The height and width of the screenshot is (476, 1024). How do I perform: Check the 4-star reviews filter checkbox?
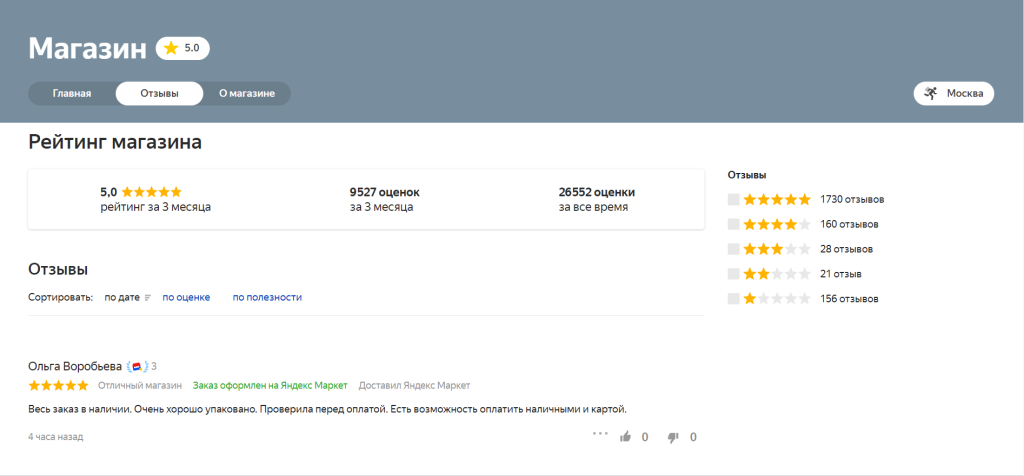pyautogui.click(x=734, y=224)
